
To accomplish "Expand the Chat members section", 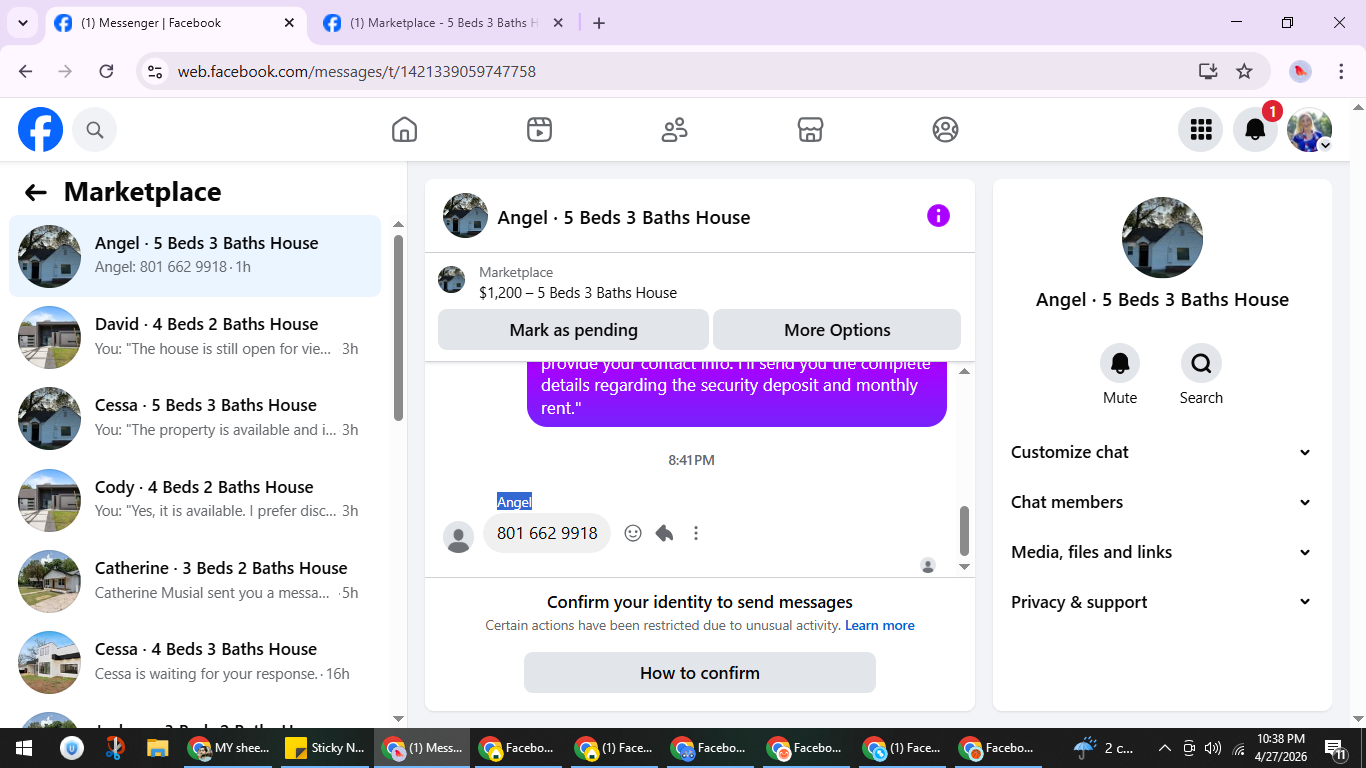I will (1162, 502).
